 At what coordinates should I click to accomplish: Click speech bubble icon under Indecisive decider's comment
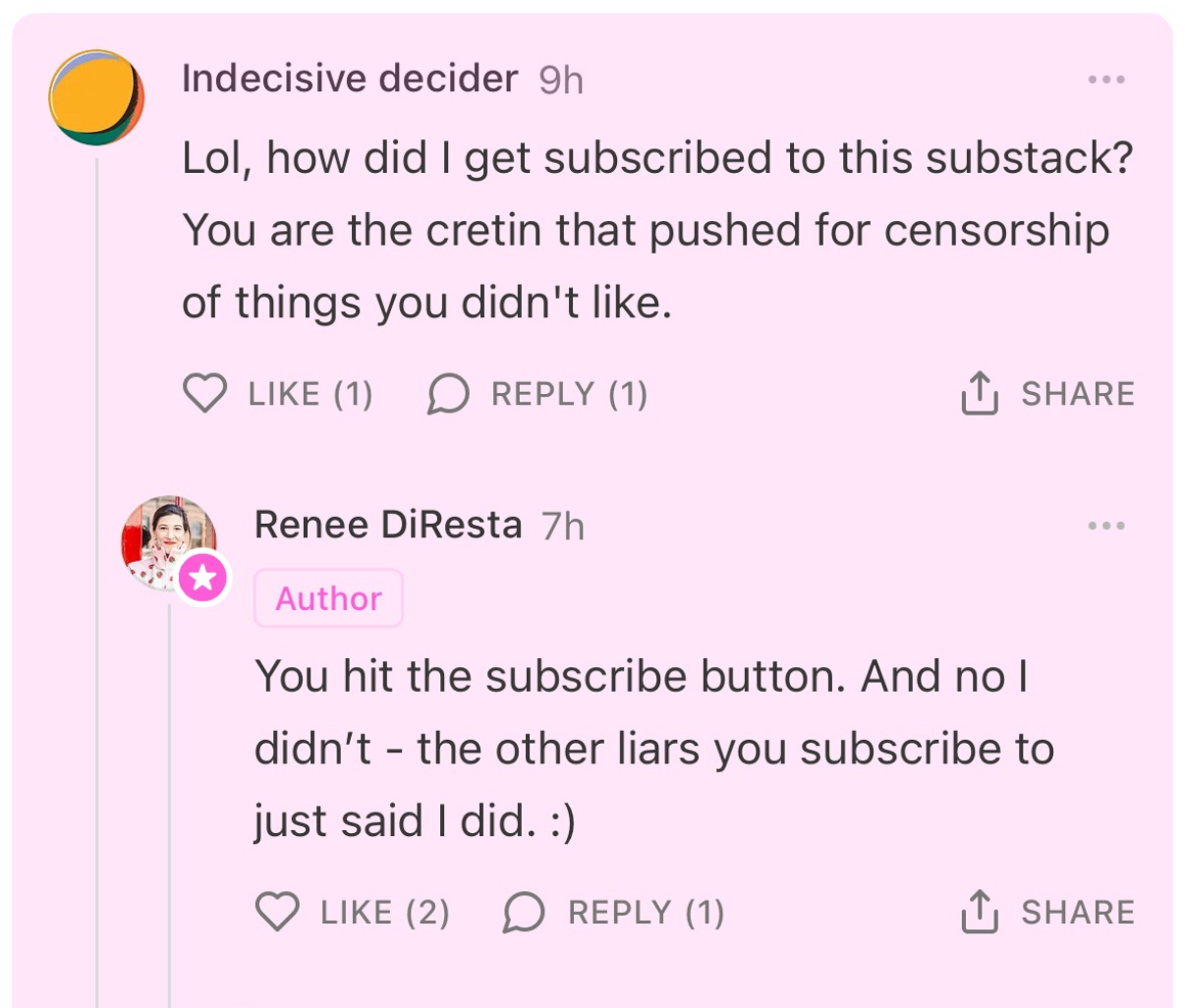(x=448, y=394)
